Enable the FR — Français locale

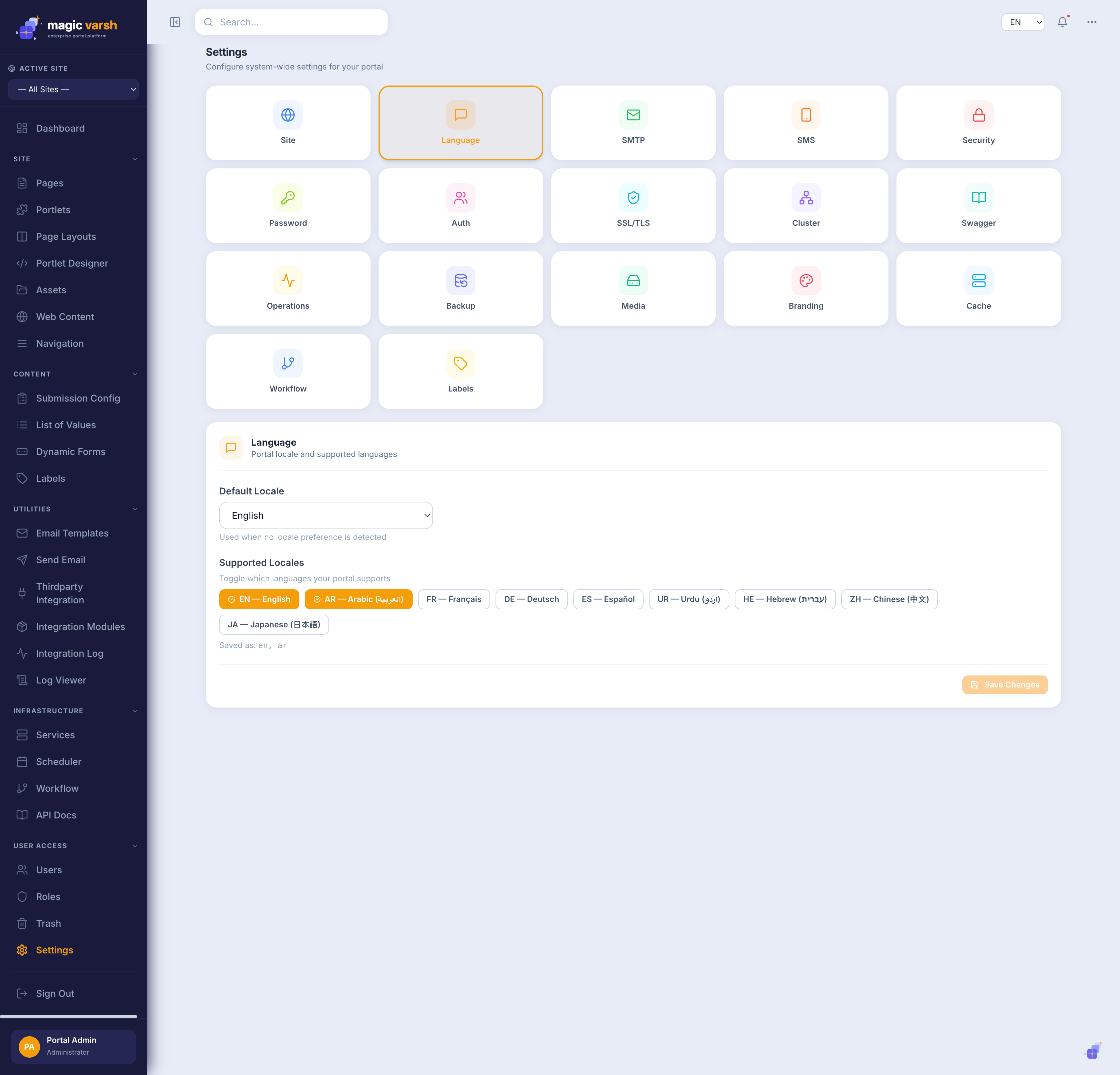[x=454, y=599]
